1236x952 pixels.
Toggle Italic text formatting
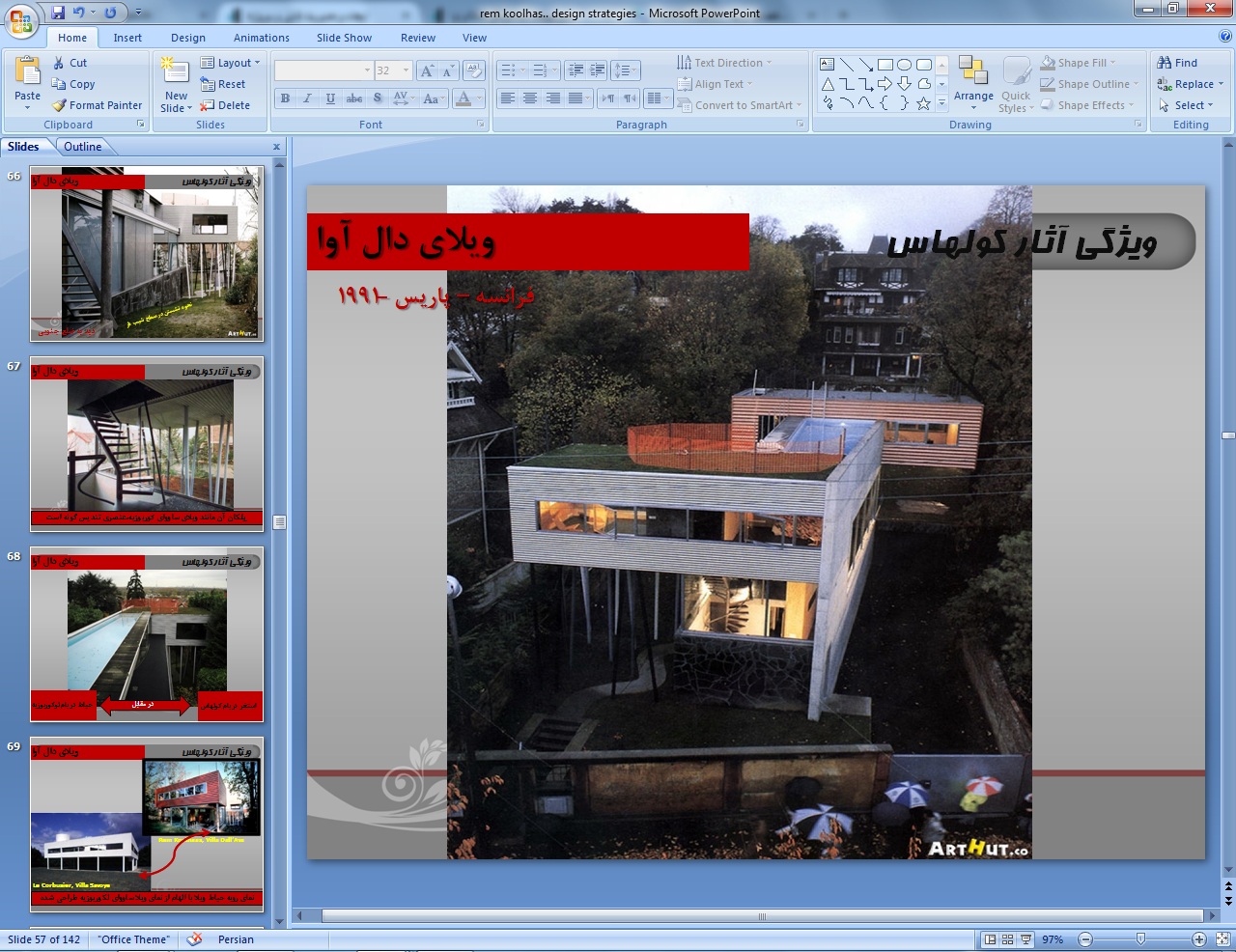(x=308, y=98)
